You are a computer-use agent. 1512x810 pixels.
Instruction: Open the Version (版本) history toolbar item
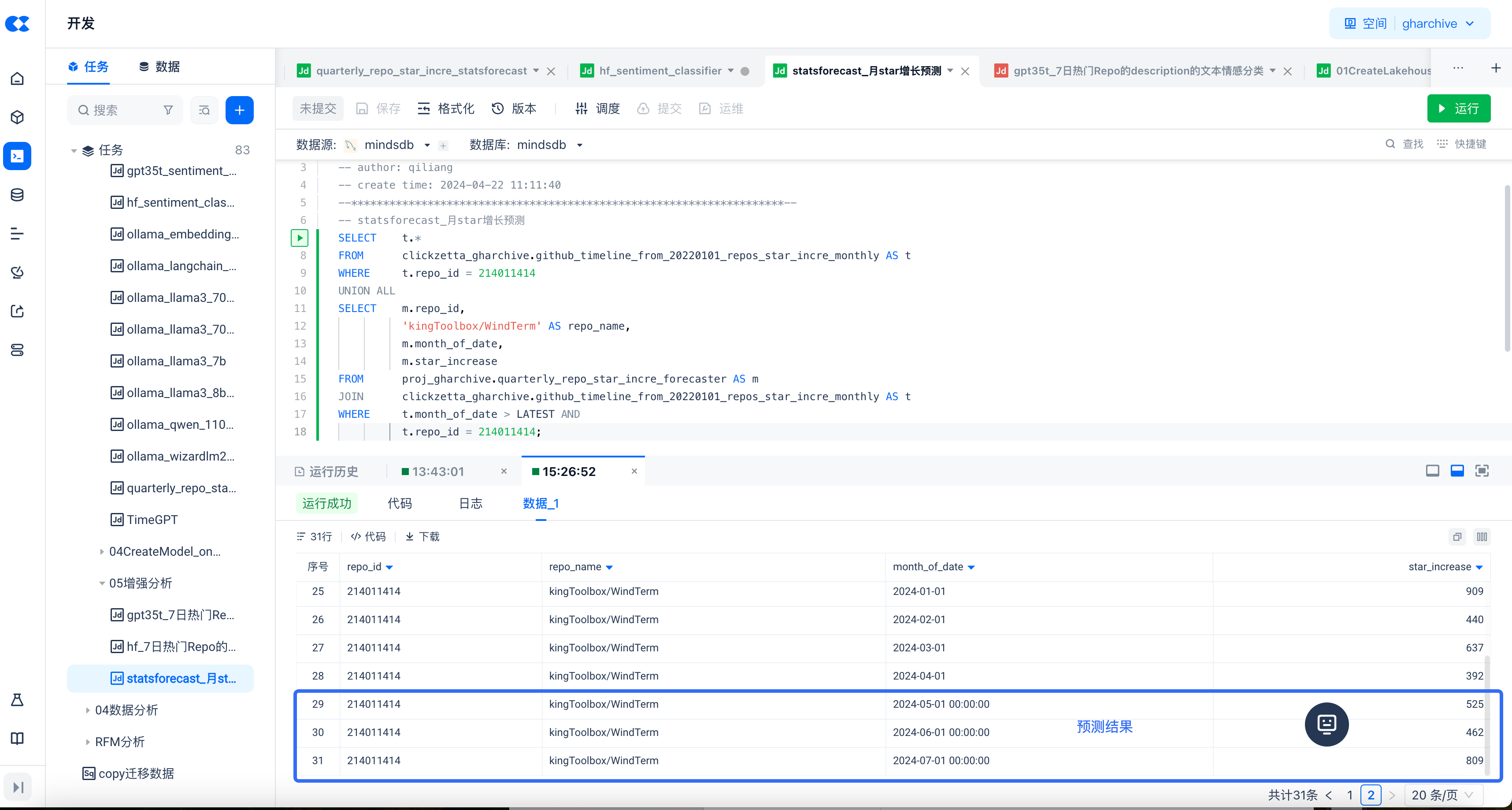click(x=514, y=108)
